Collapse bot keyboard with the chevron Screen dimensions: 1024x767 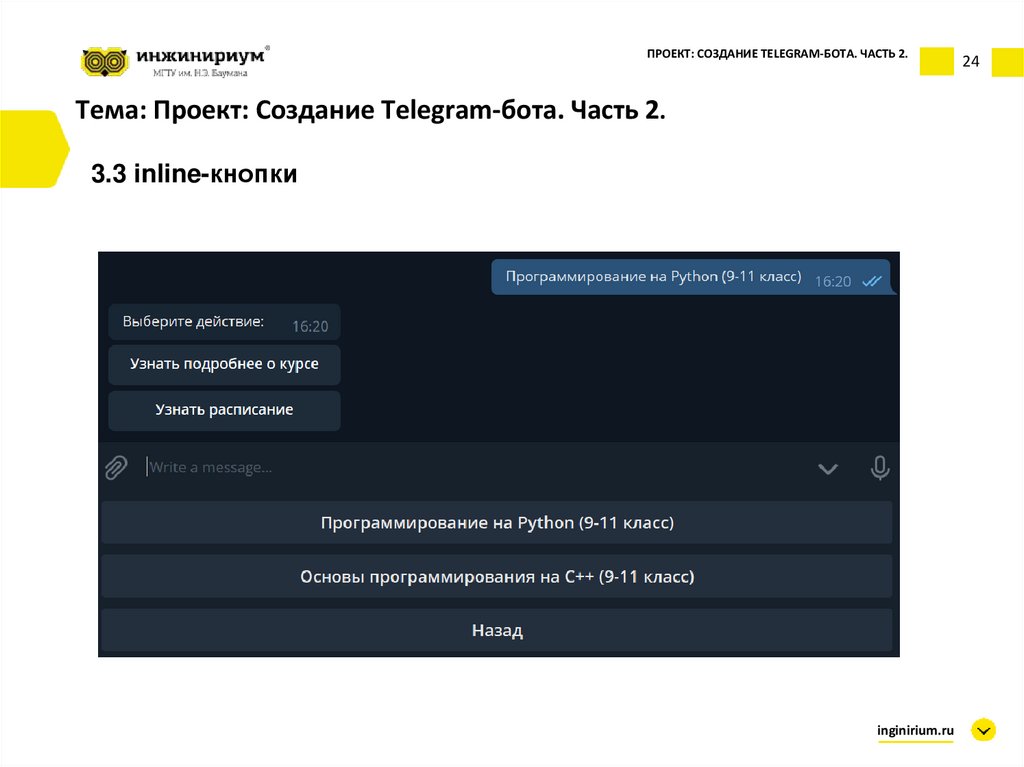coord(828,469)
